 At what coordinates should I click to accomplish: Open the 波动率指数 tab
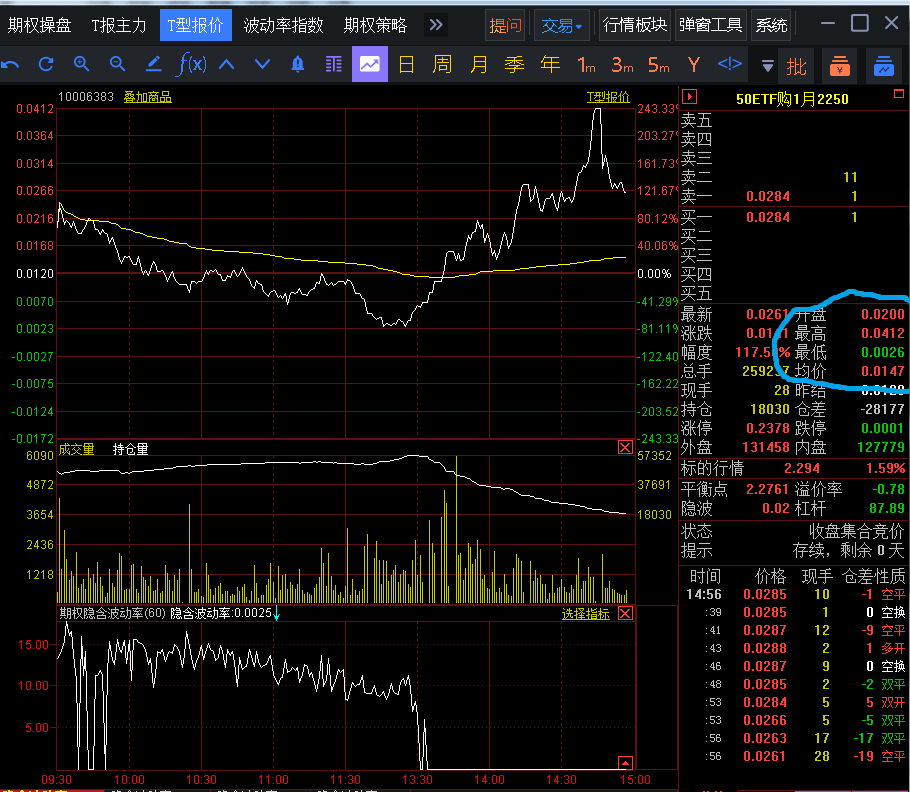pos(283,25)
